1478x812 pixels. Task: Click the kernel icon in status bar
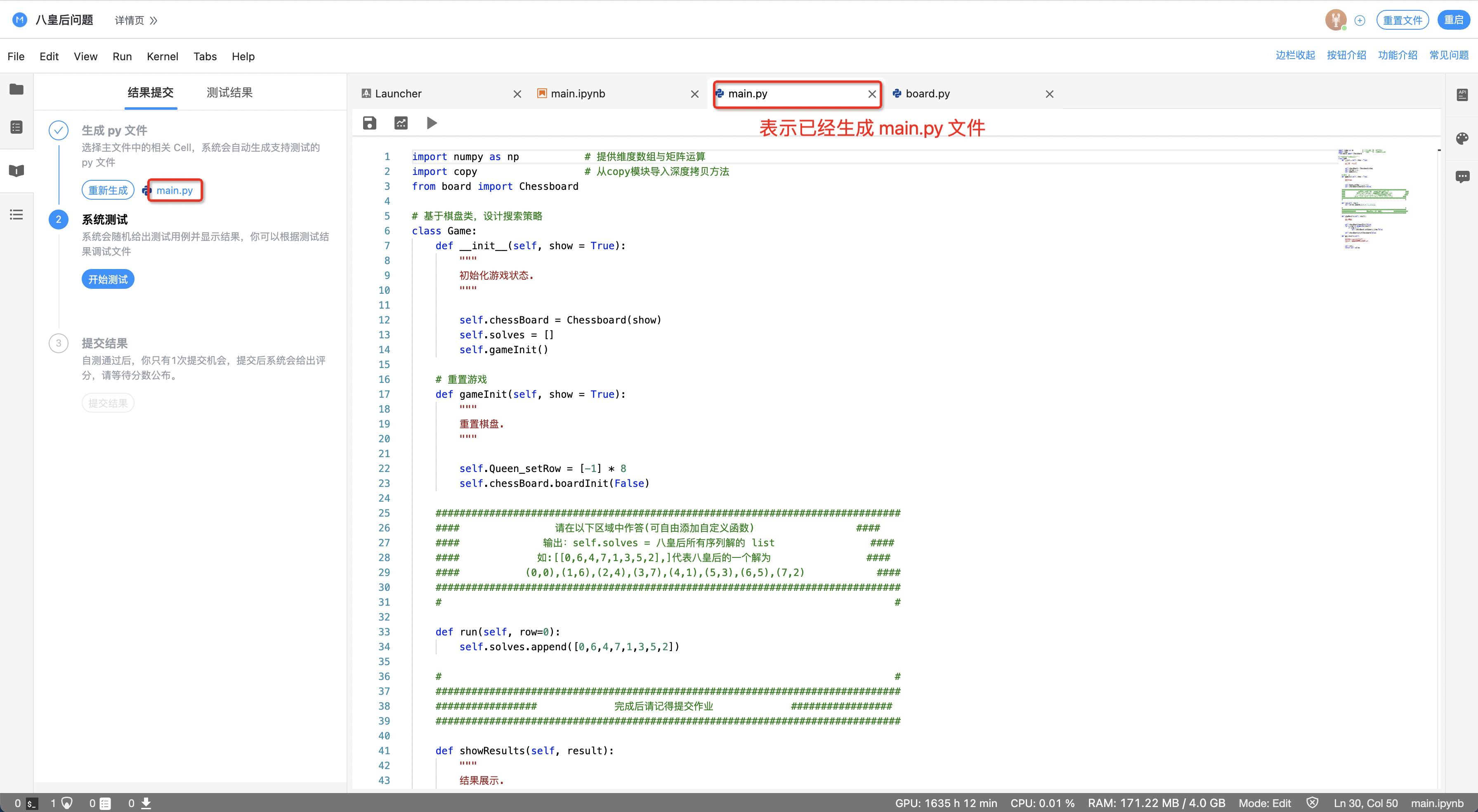tap(67, 803)
